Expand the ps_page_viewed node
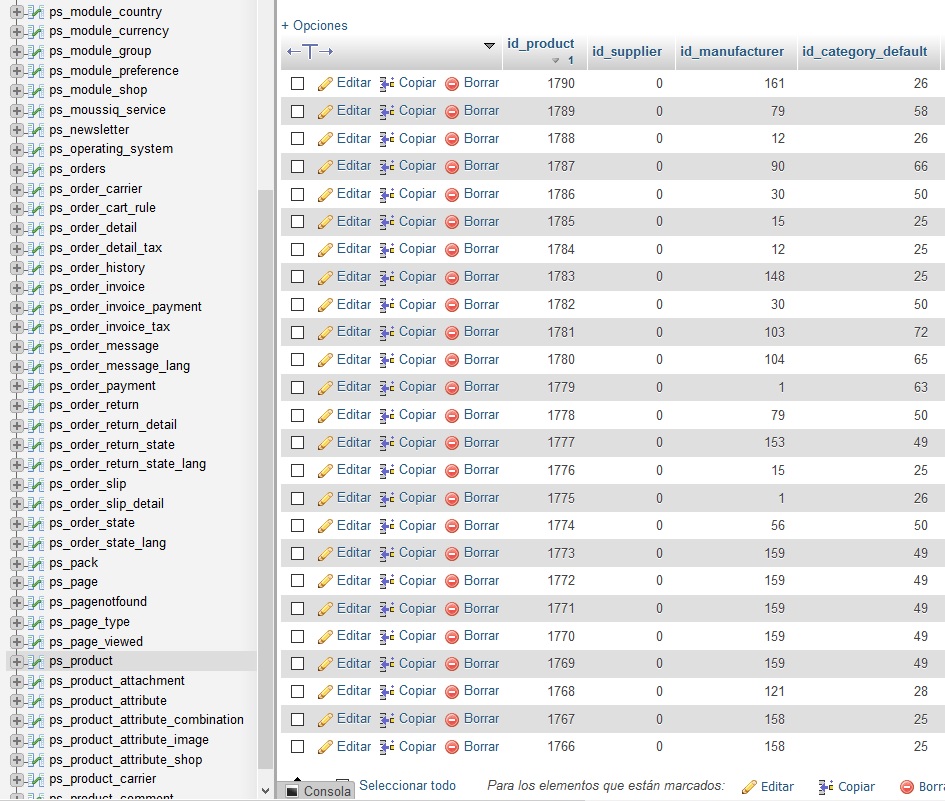The width and height of the screenshot is (945, 801). [17, 642]
